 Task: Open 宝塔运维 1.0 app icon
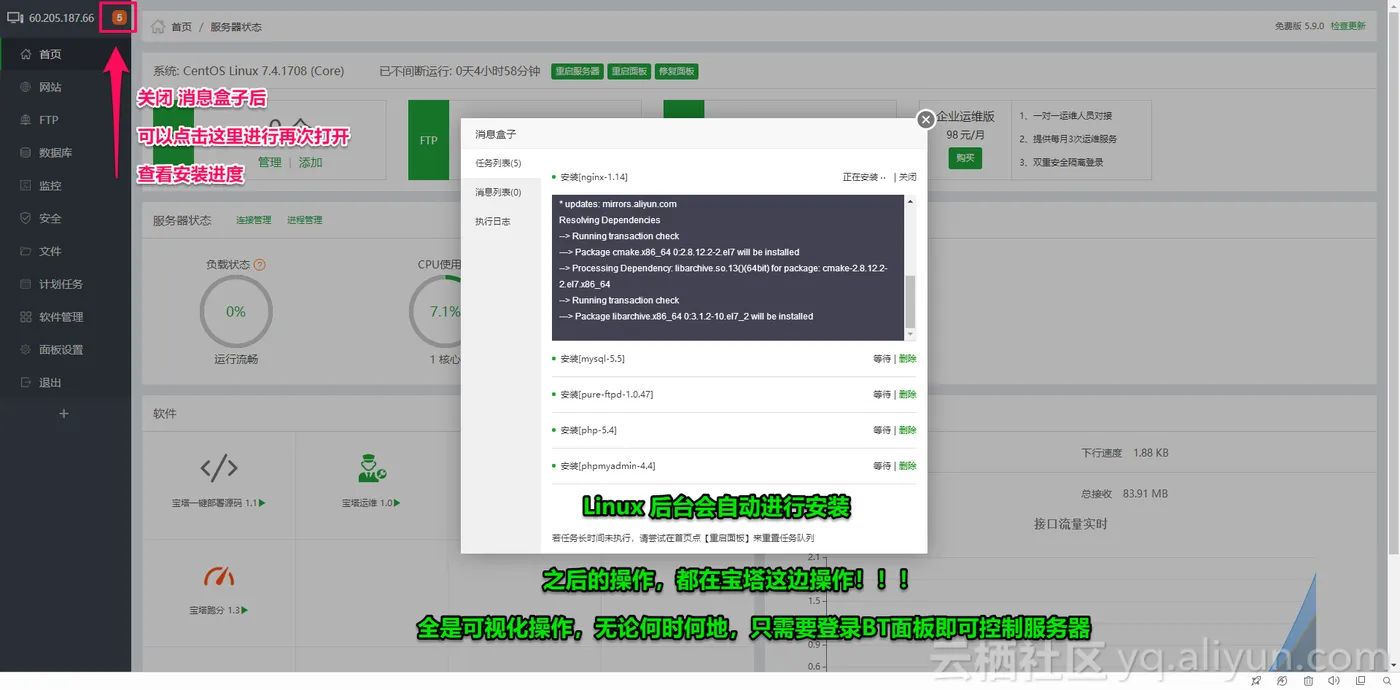(372, 467)
